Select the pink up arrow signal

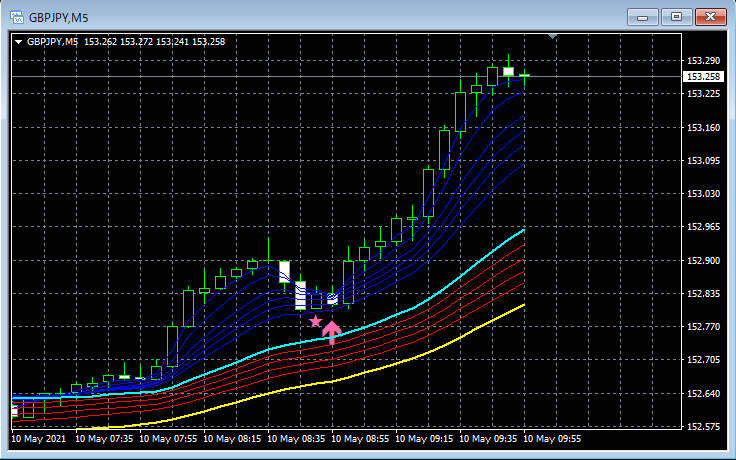(x=332, y=333)
